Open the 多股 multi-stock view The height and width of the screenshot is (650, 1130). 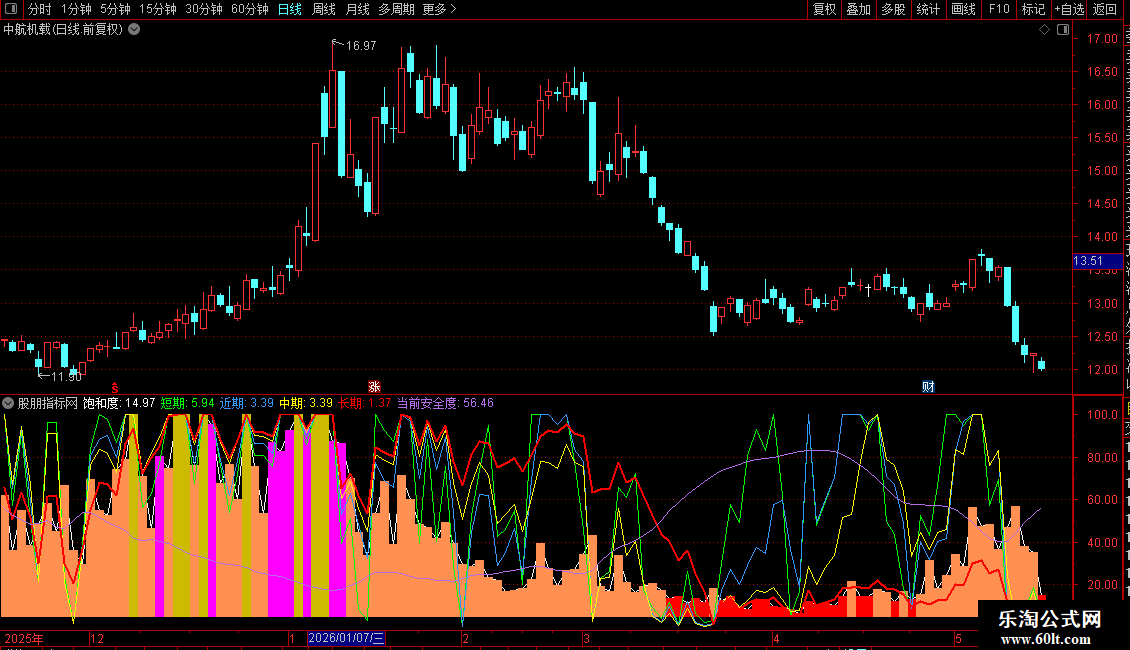pyautogui.click(x=893, y=9)
